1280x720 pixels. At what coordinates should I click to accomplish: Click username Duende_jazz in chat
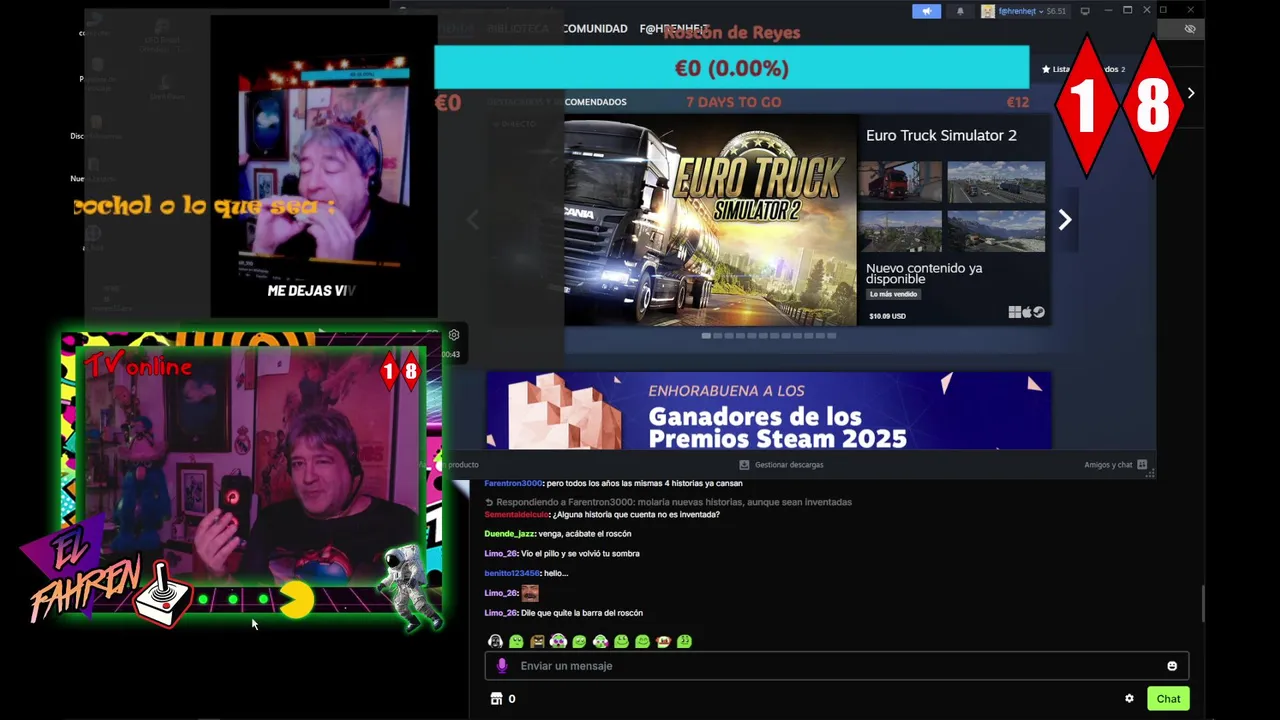click(x=510, y=534)
